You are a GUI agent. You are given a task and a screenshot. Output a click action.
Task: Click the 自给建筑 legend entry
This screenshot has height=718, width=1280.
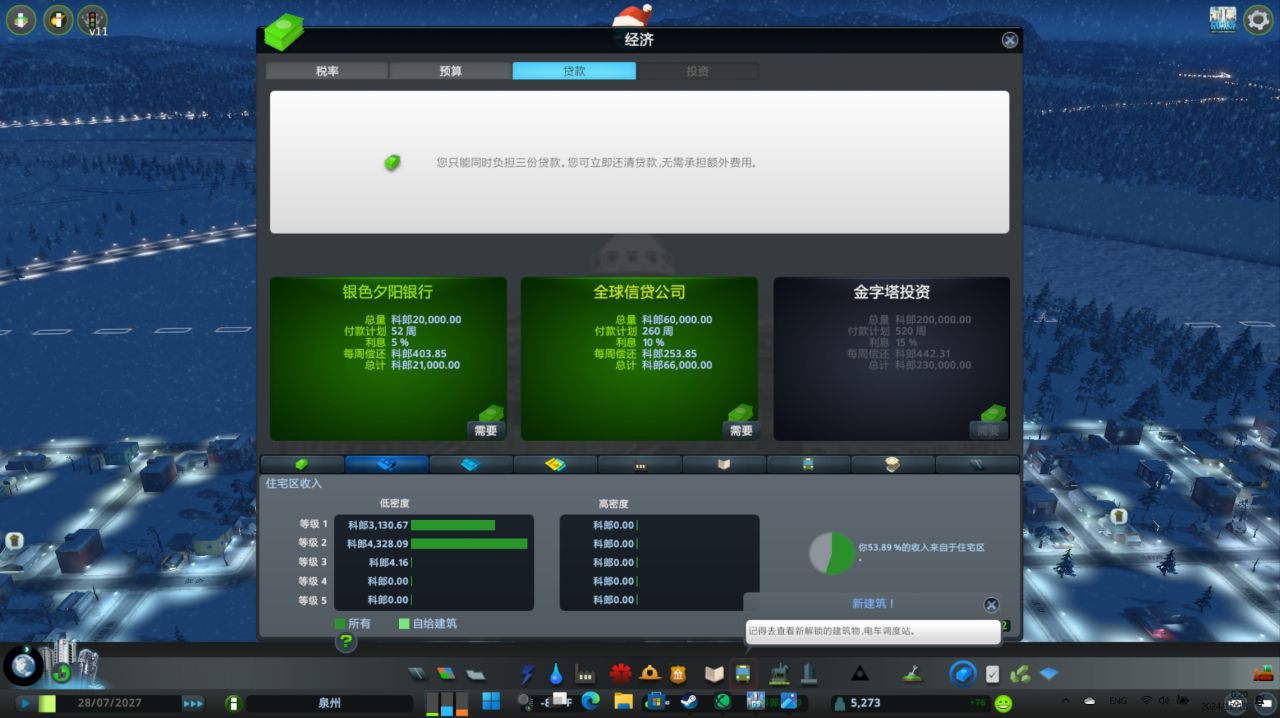click(428, 623)
